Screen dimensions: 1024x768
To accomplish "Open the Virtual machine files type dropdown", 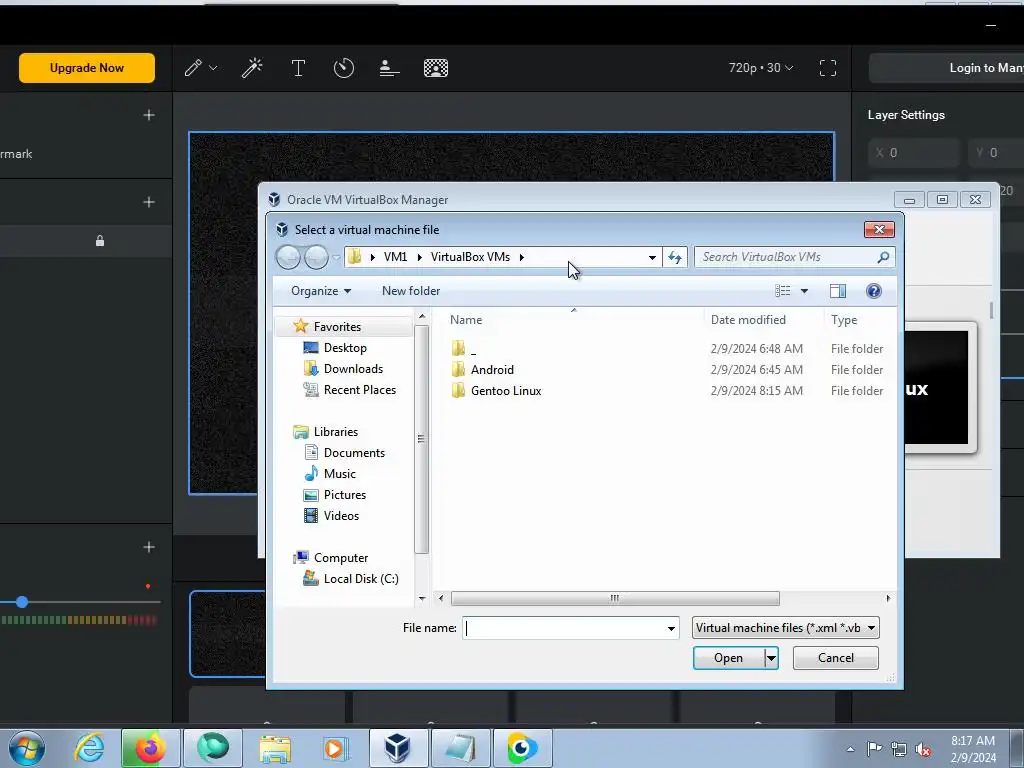I will click(786, 628).
